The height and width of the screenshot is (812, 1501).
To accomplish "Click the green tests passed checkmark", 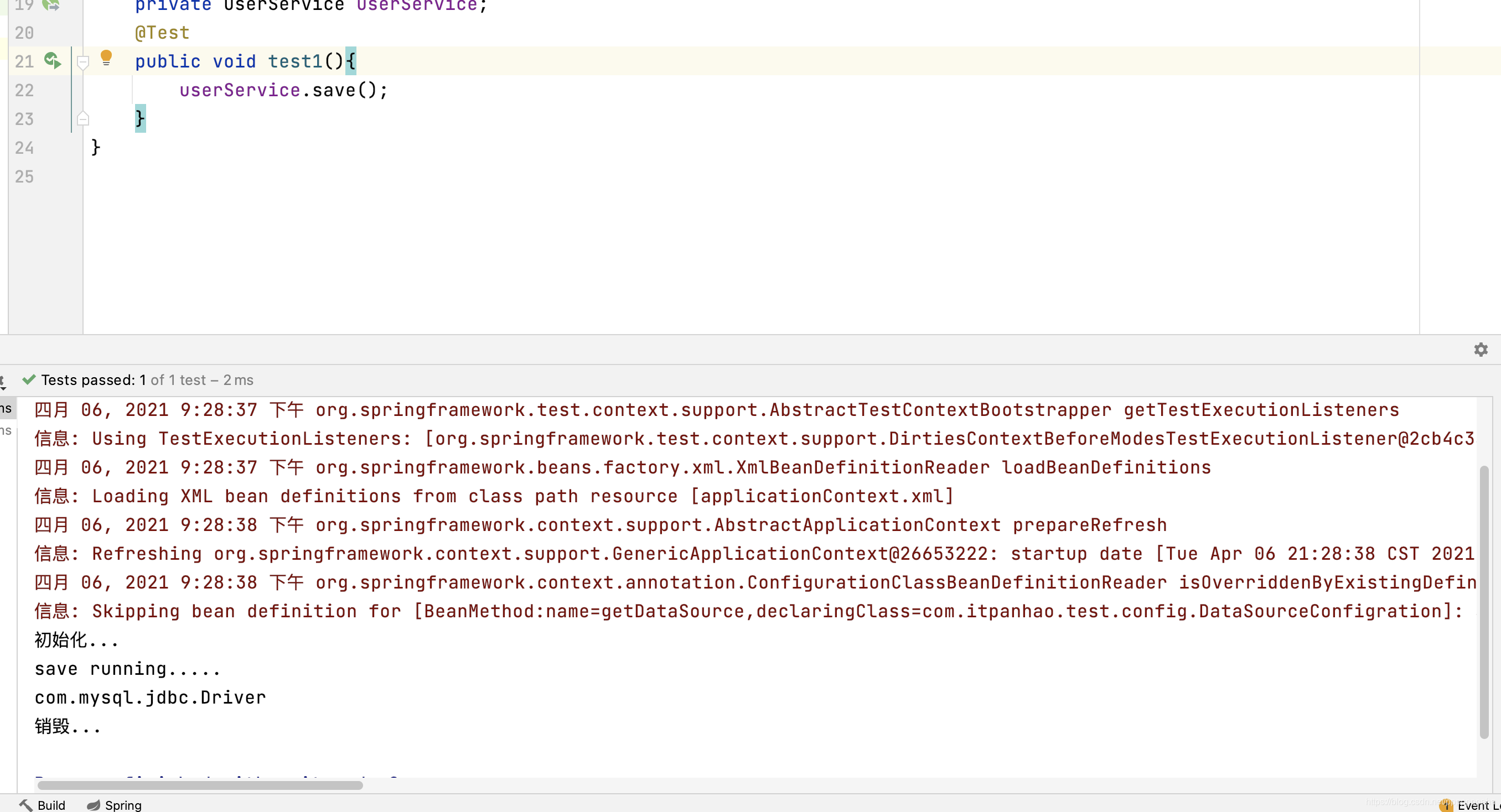I will (29, 380).
